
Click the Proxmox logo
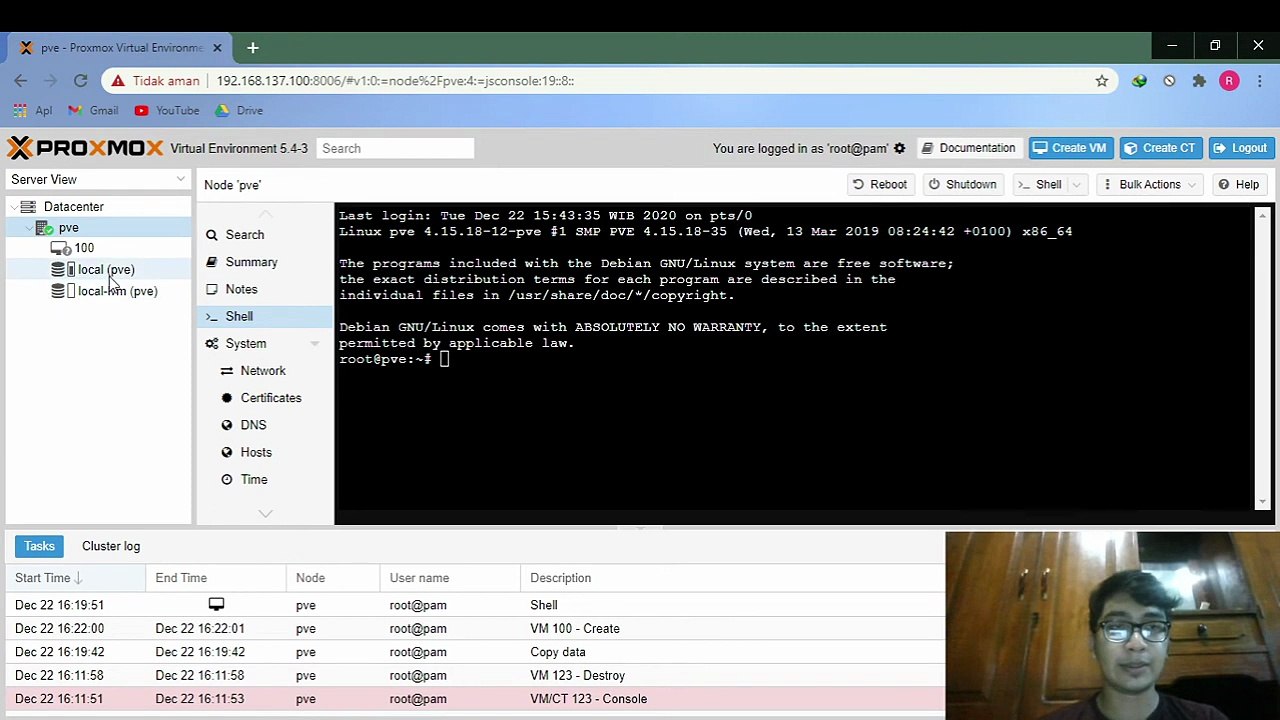(85, 148)
